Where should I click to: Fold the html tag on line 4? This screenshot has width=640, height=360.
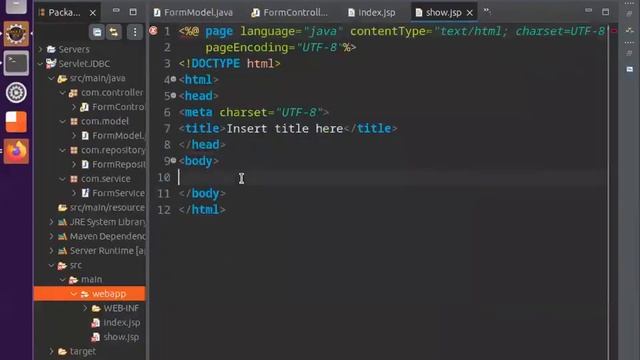coord(173,79)
